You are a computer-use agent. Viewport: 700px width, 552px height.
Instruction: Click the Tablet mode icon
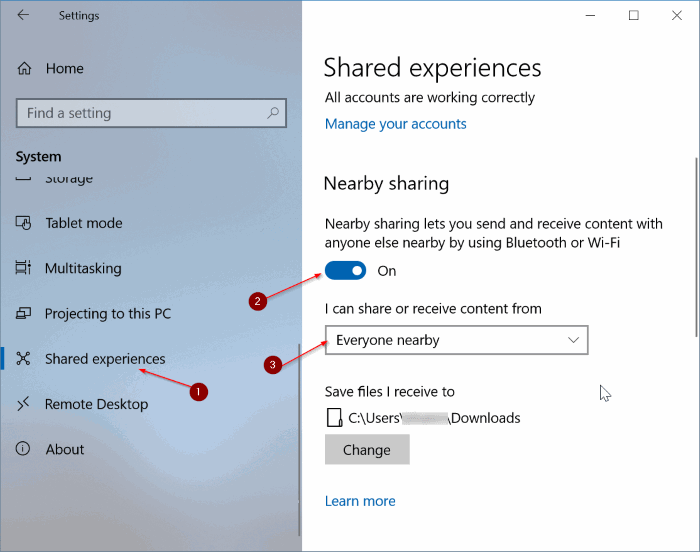24,223
